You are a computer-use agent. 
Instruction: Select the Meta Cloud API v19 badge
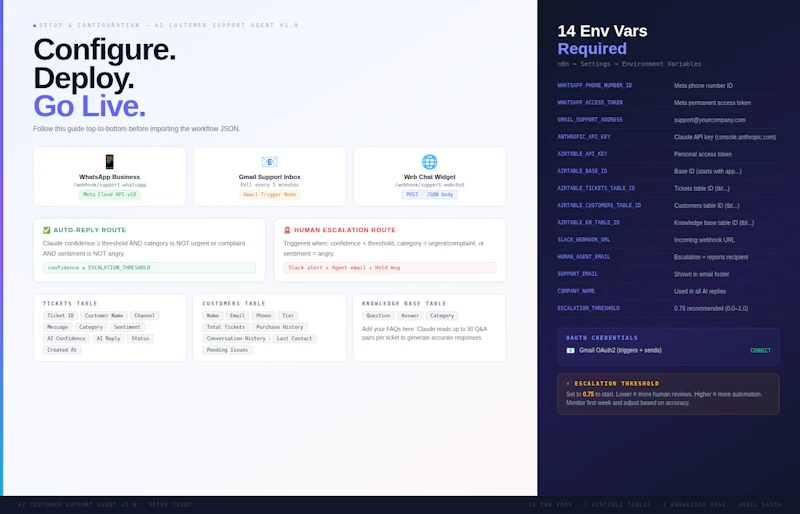point(110,194)
